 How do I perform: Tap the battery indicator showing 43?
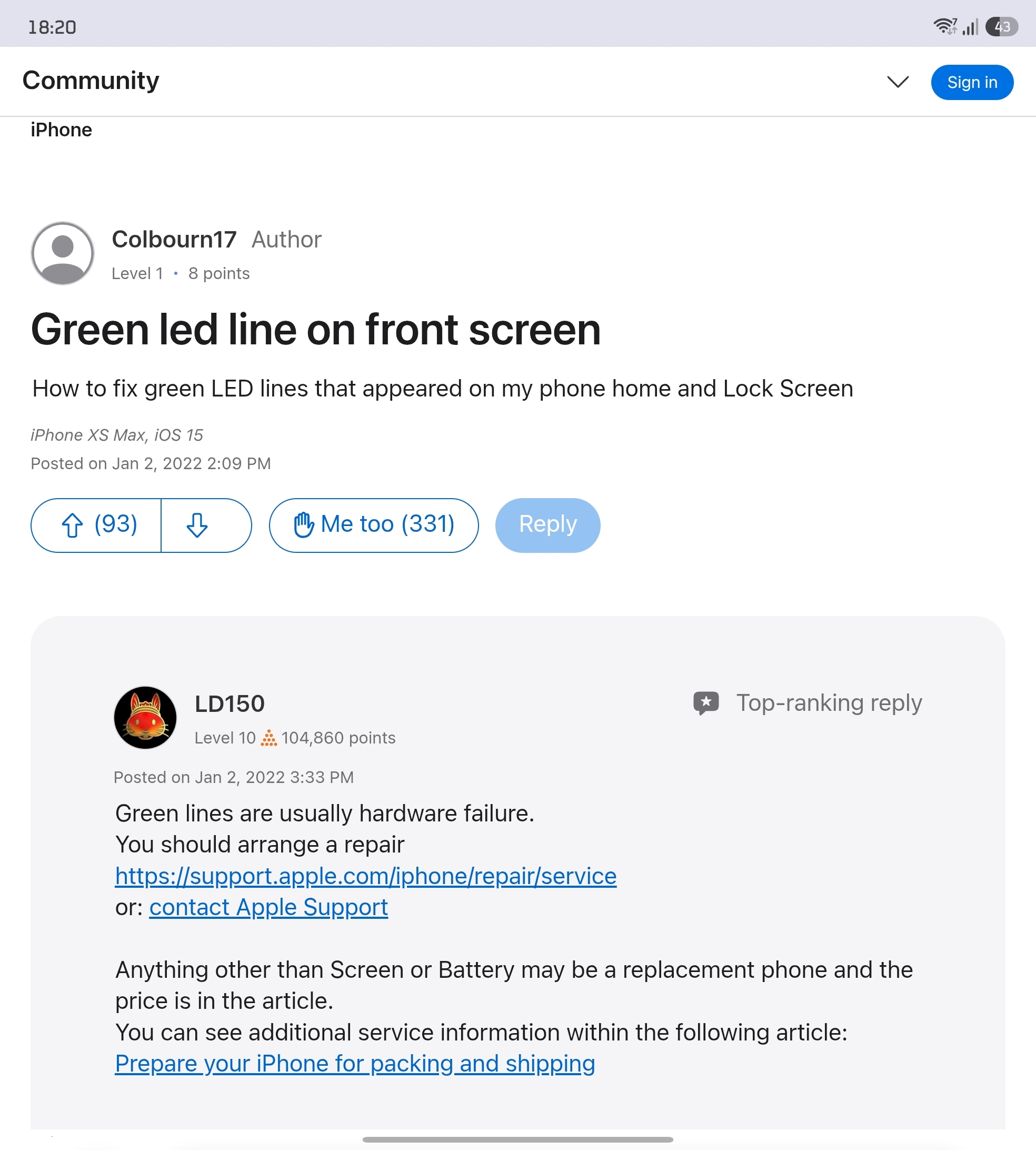[1002, 26]
